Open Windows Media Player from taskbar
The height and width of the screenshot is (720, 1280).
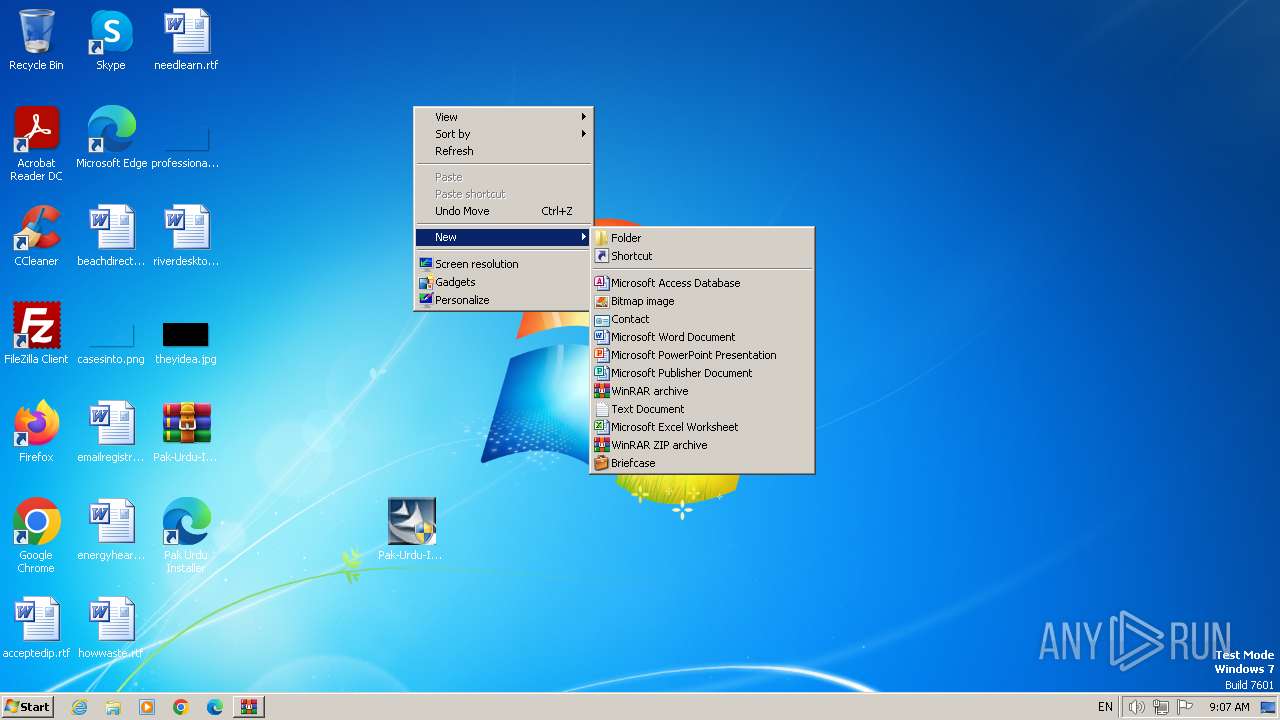[147, 707]
